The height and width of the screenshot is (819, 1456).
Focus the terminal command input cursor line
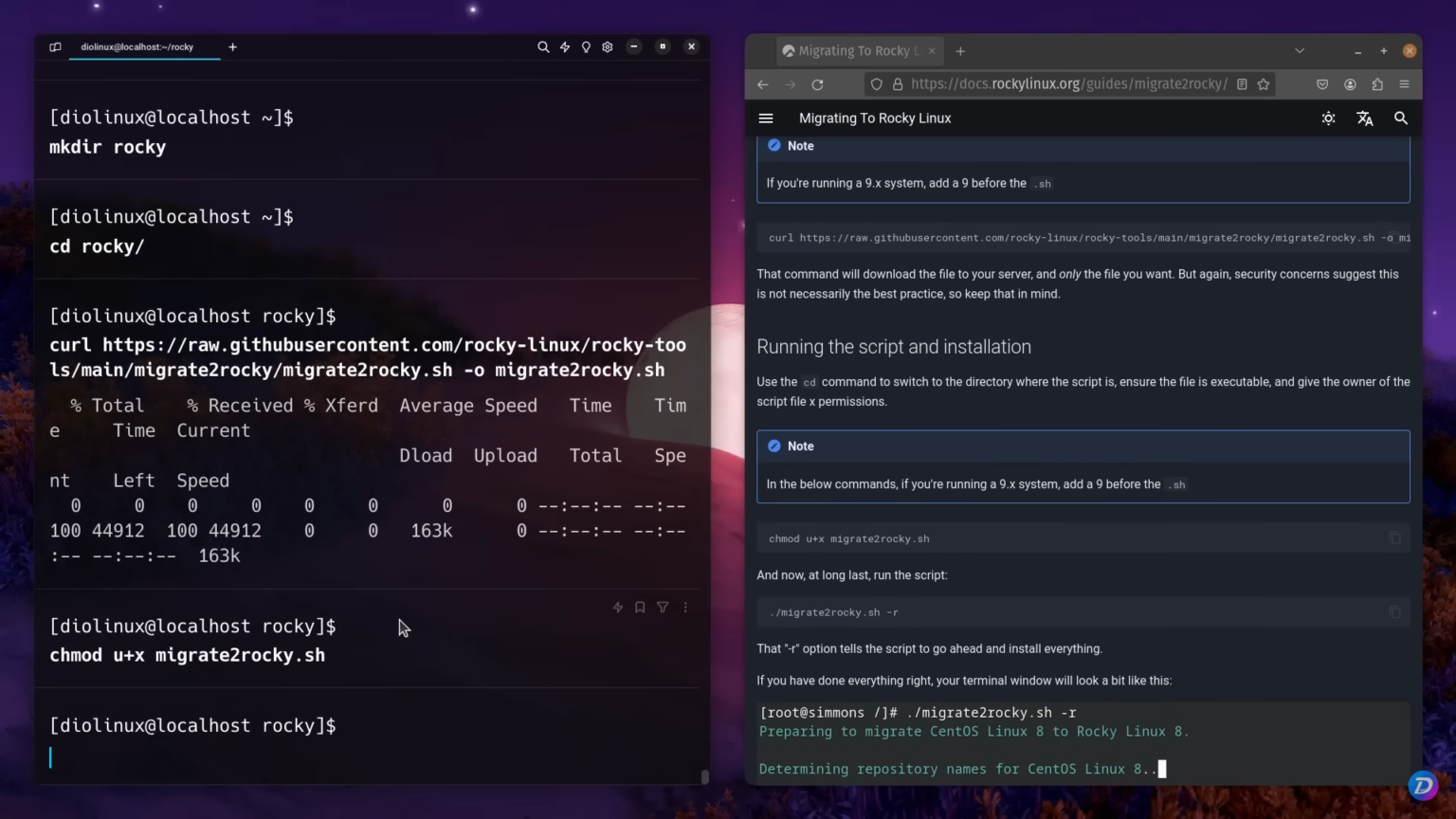(370, 757)
